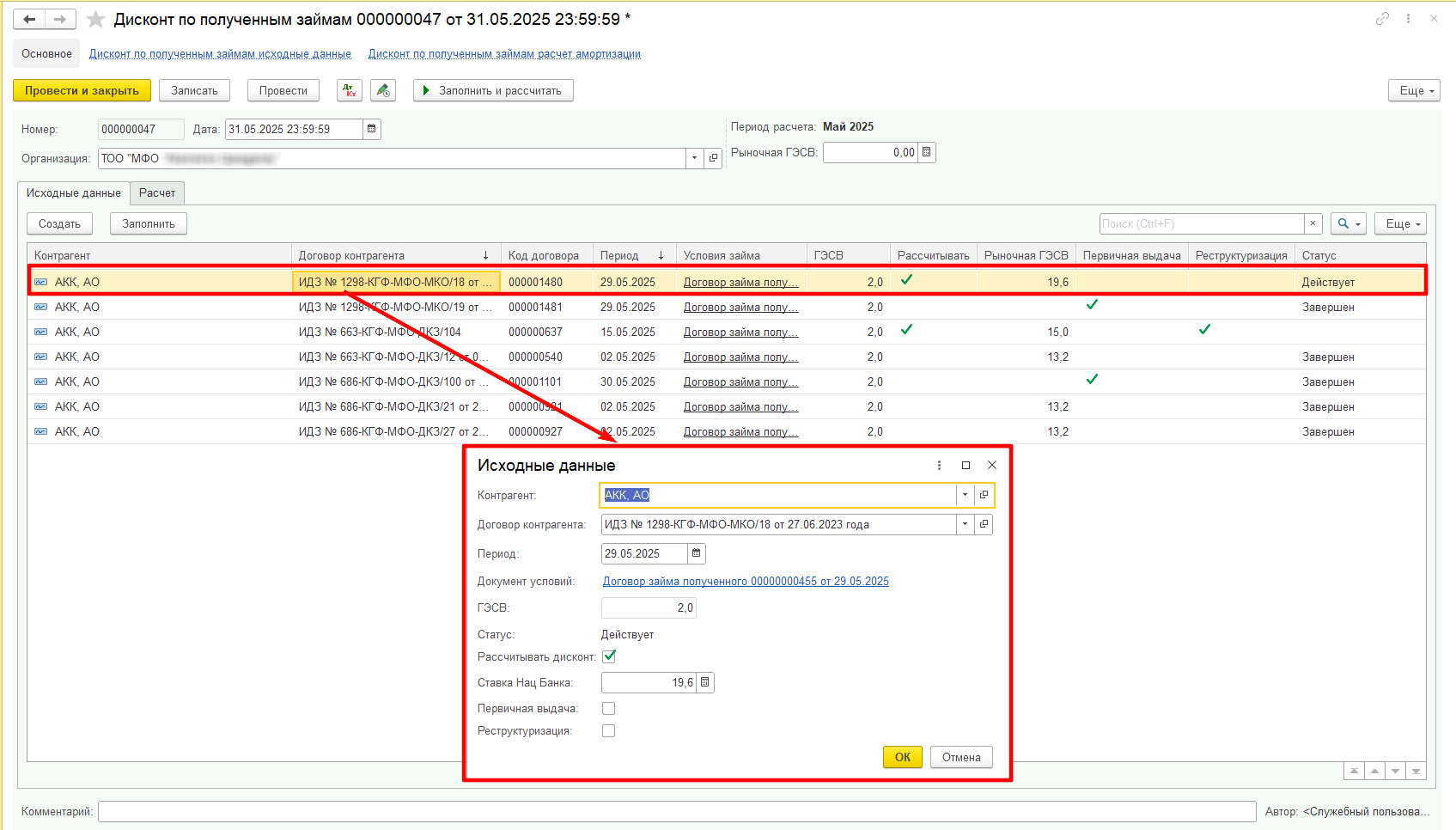Viewport: 1456px width, 830px height.
Task: Open Договор контрагента record in the dialog
Action: [984, 524]
